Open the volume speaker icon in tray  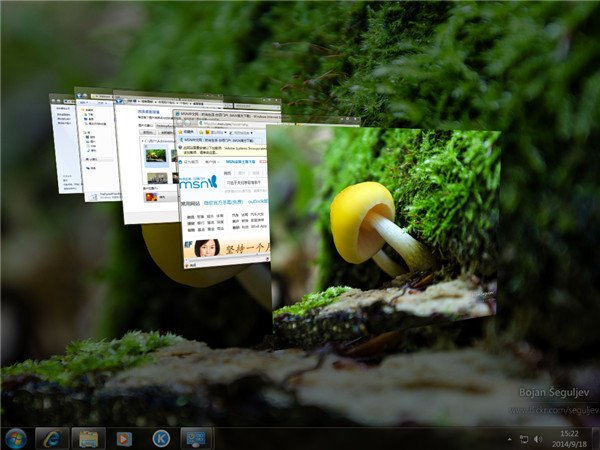[x=539, y=438]
